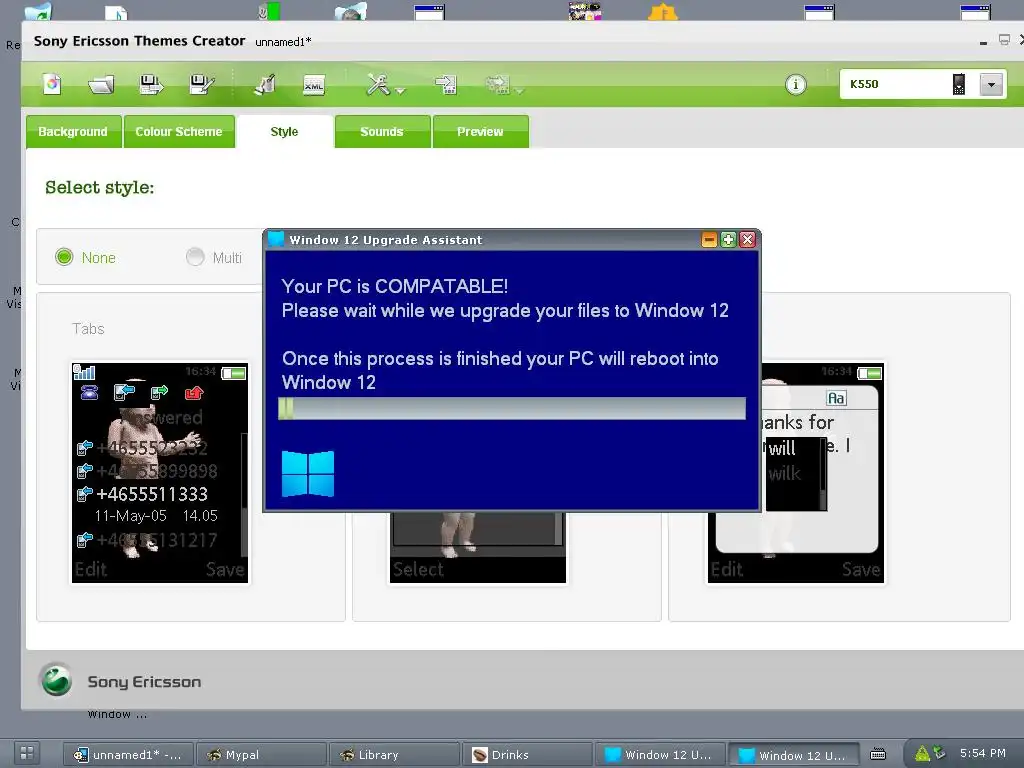Screen dimensions: 1024x768
Task: Click the tray icon next to the clock
Action: tap(939, 752)
